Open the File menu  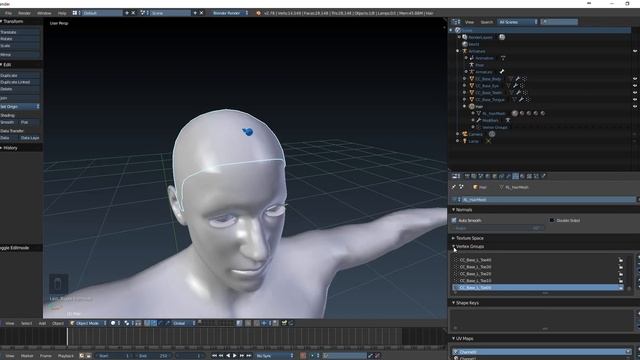pyautogui.click(x=8, y=13)
